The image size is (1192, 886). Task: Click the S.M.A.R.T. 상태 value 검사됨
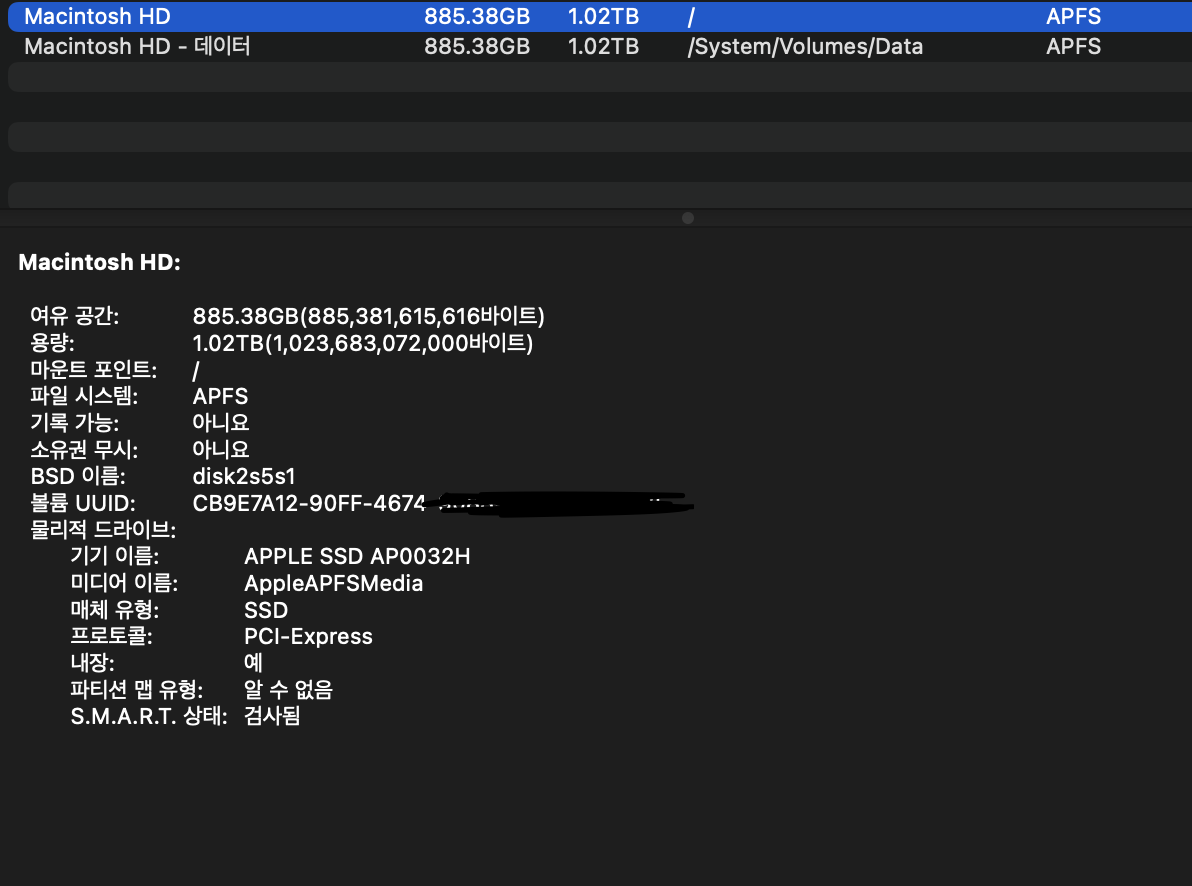coord(272,716)
